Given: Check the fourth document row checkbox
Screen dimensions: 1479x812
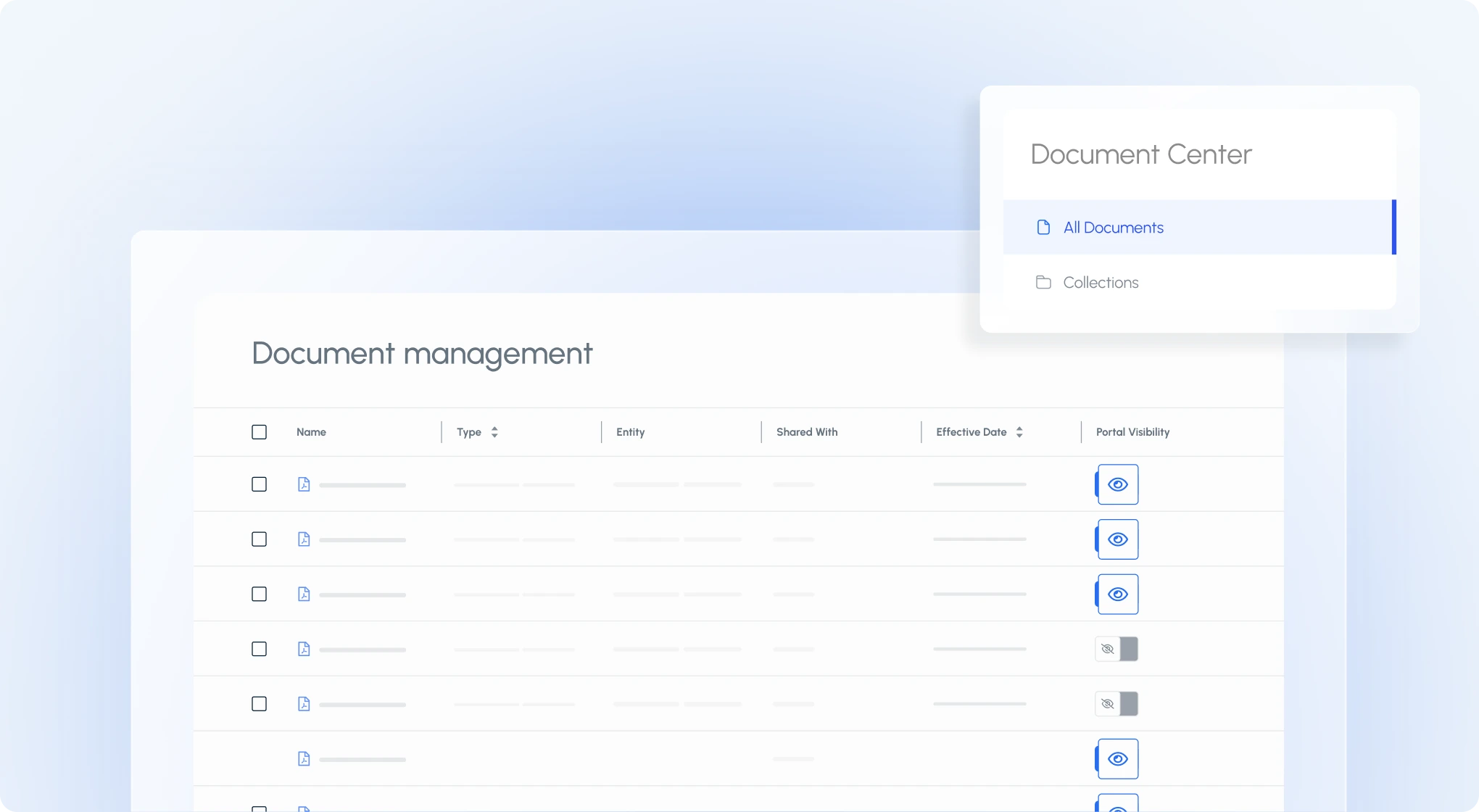Looking at the screenshot, I should tap(259, 649).
